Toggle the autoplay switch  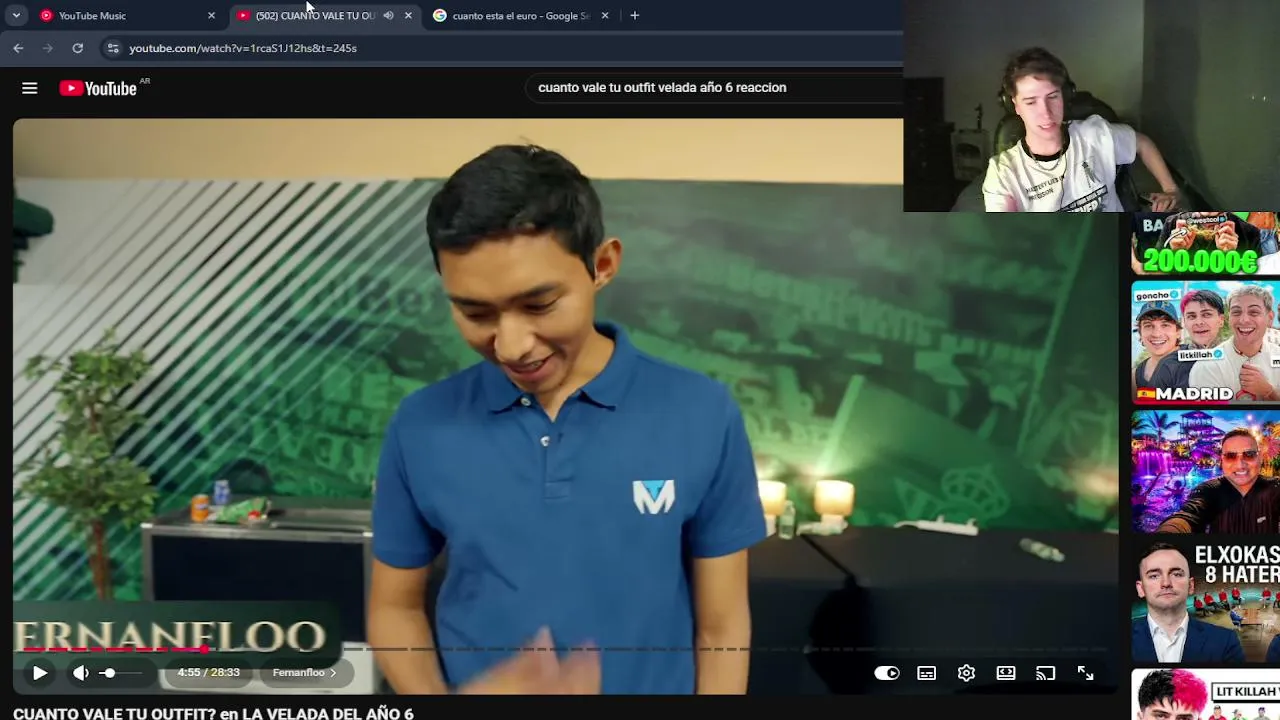pyautogui.click(x=887, y=673)
